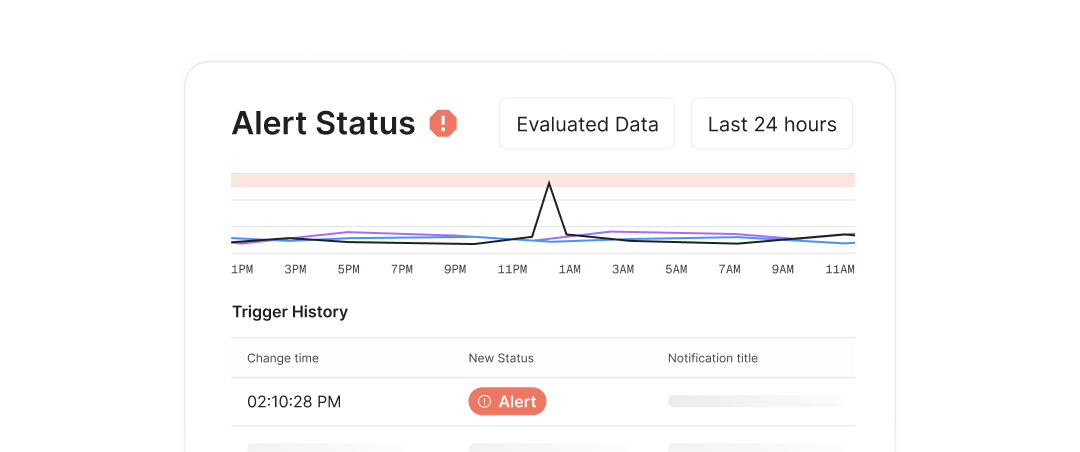This screenshot has width=1080, height=452.
Task: Click the Notification title column header
Action: click(713, 358)
